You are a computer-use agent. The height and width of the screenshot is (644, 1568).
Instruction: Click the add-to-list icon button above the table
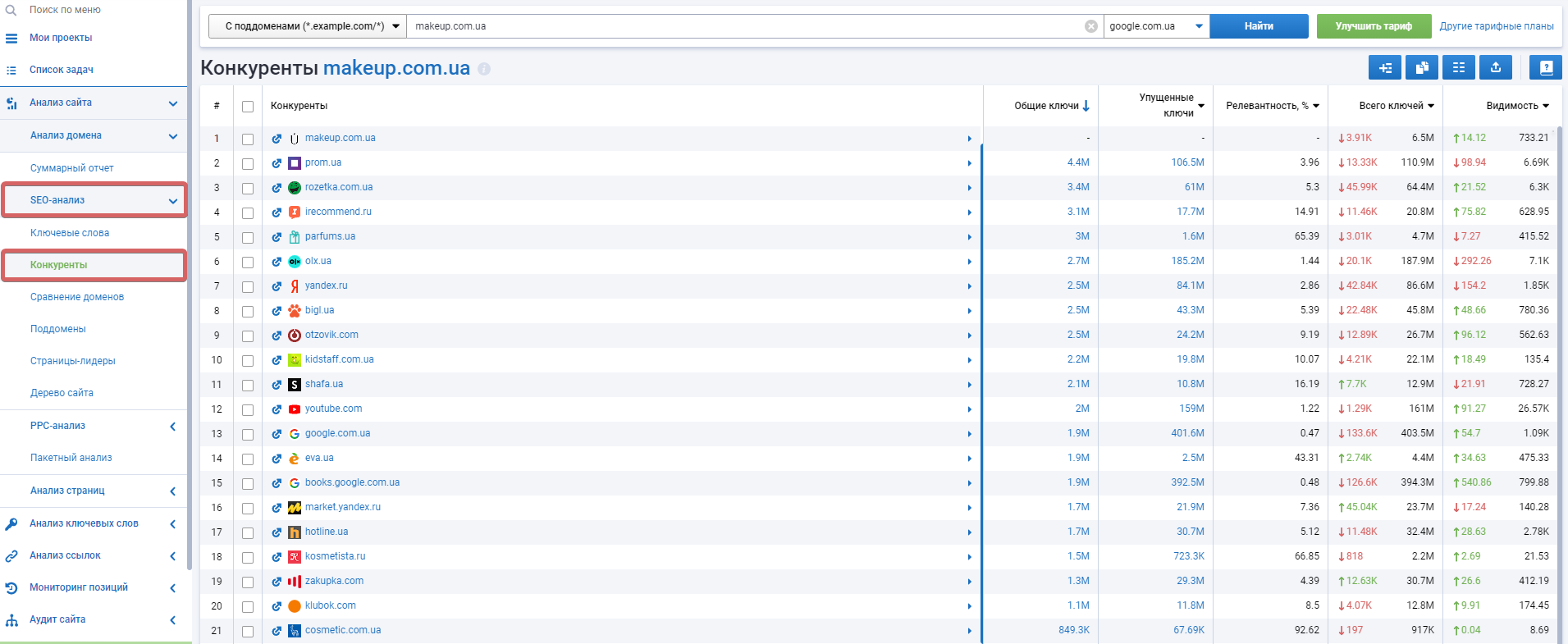[x=1385, y=67]
